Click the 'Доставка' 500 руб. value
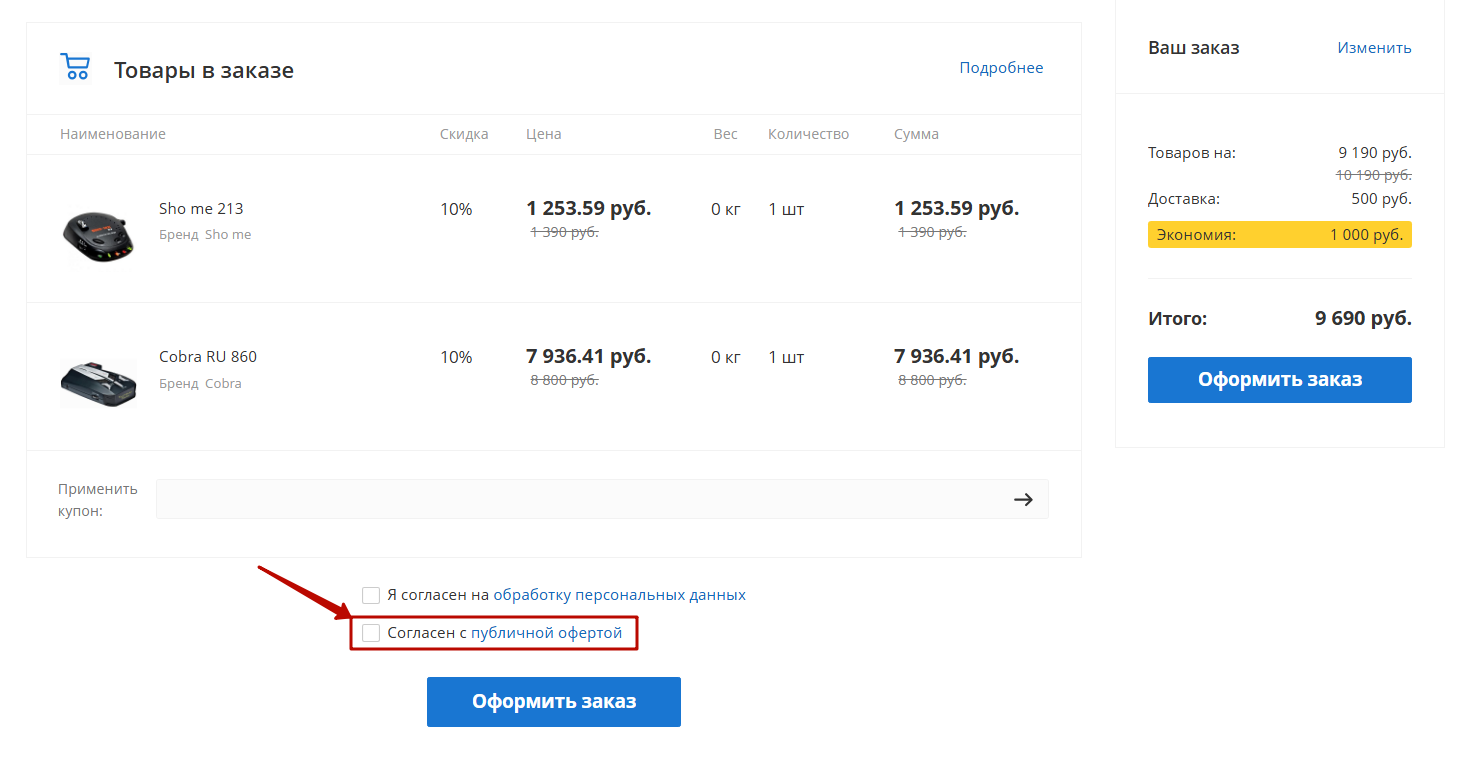The height and width of the screenshot is (773, 1471). (1381, 199)
